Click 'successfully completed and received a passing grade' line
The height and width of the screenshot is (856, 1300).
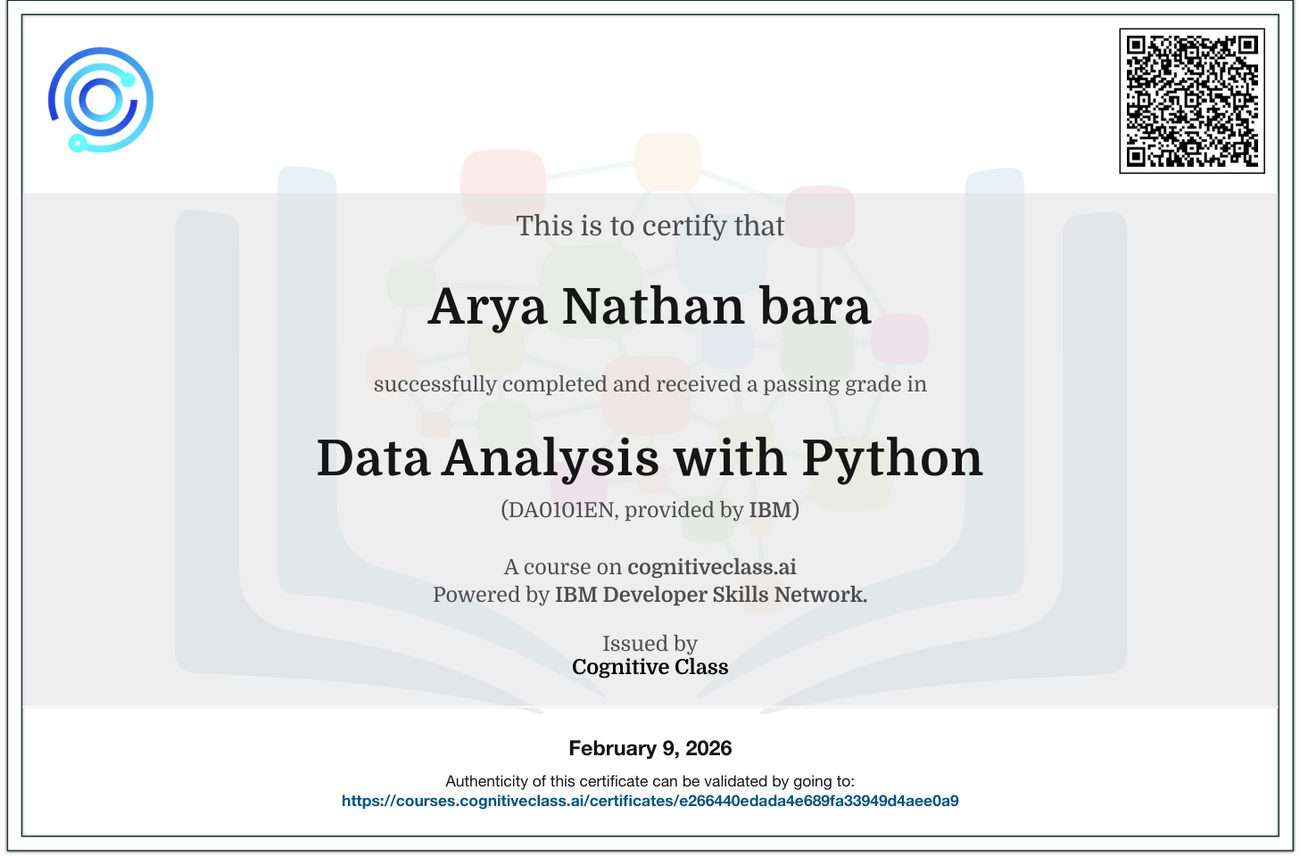650,384
